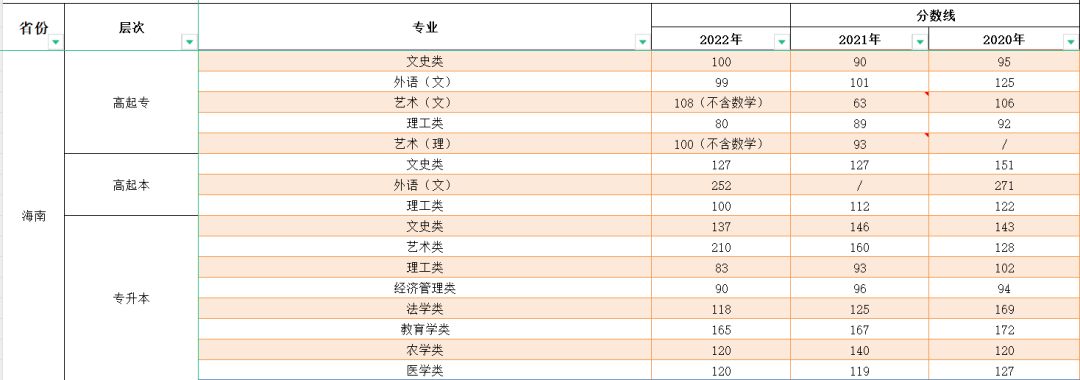Click the 医学类 major cell
Viewport: 1080px width, 380px height.
425,370
